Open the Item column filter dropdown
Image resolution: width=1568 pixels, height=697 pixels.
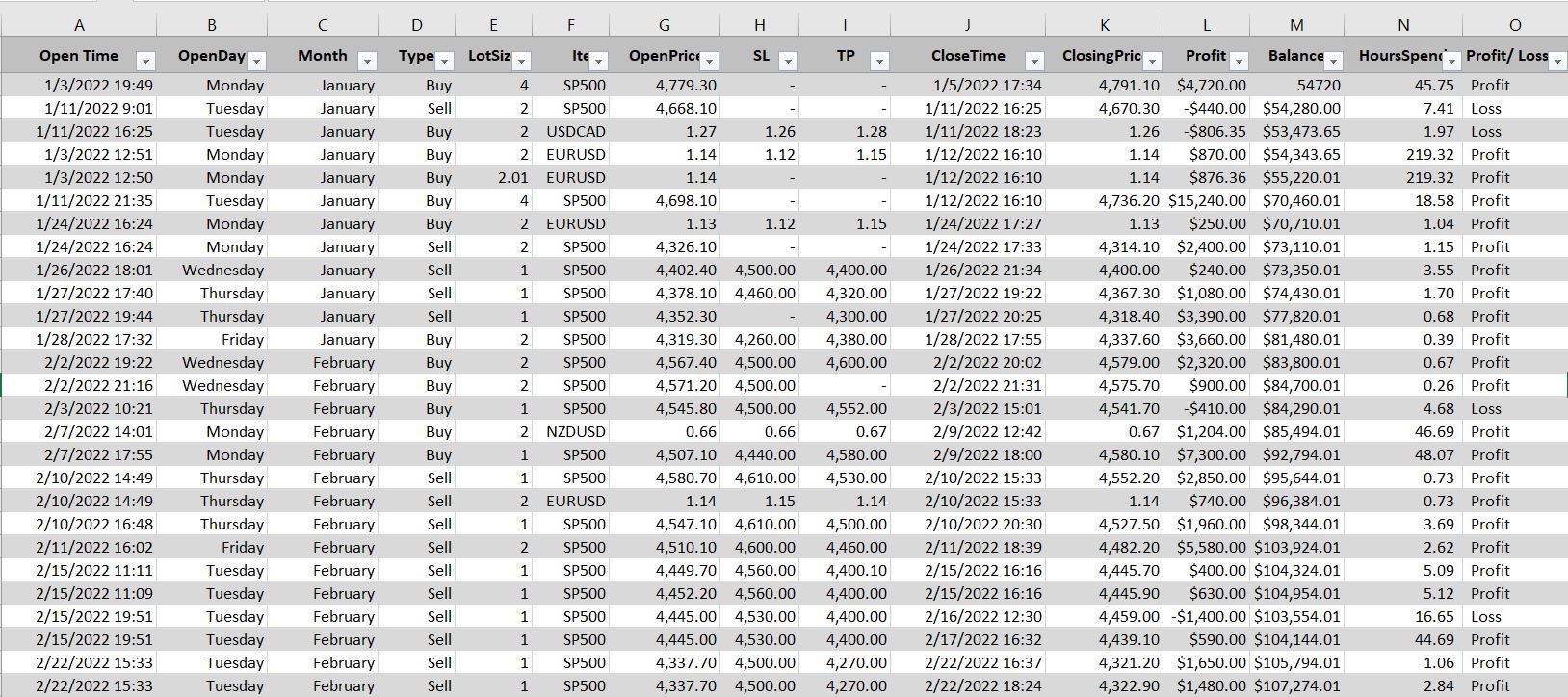pyautogui.click(x=598, y=62)
